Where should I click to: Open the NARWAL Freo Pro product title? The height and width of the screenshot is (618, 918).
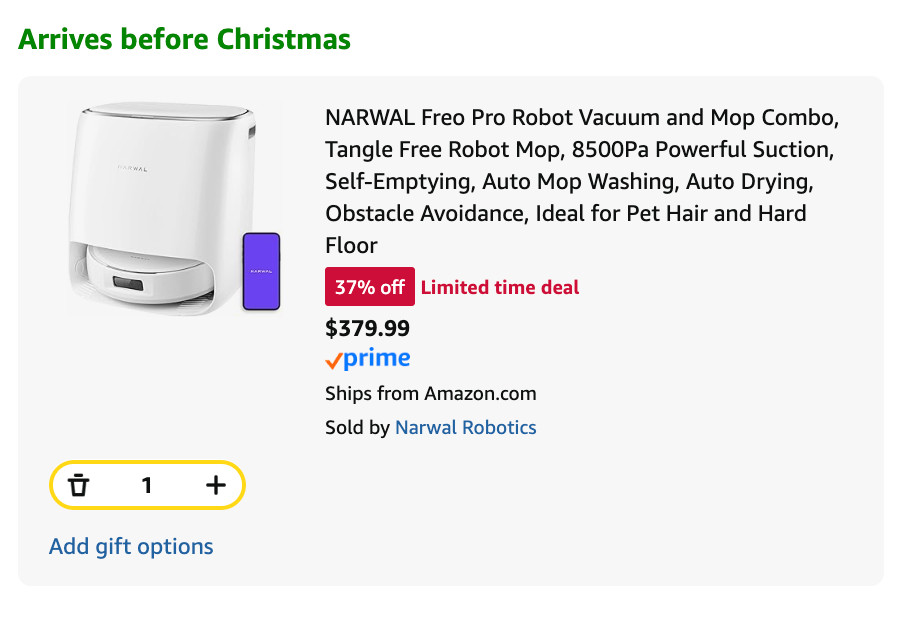tap(580, 180)
